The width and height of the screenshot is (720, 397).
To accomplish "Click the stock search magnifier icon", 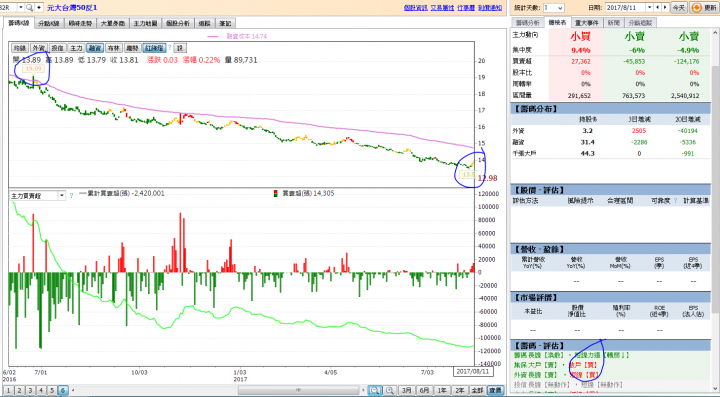I will pyautogui.click(x=29, y=8).
